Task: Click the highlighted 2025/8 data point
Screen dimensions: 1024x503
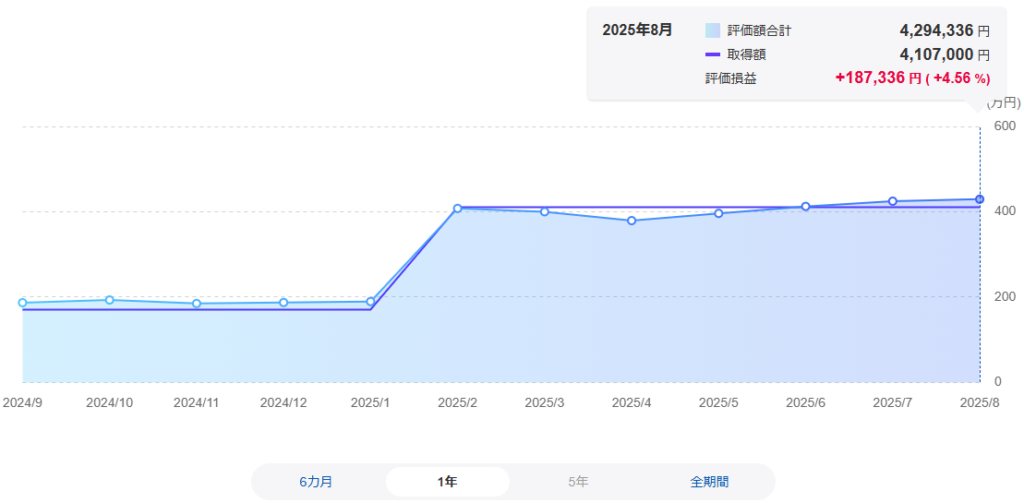Action: point(979,200)
